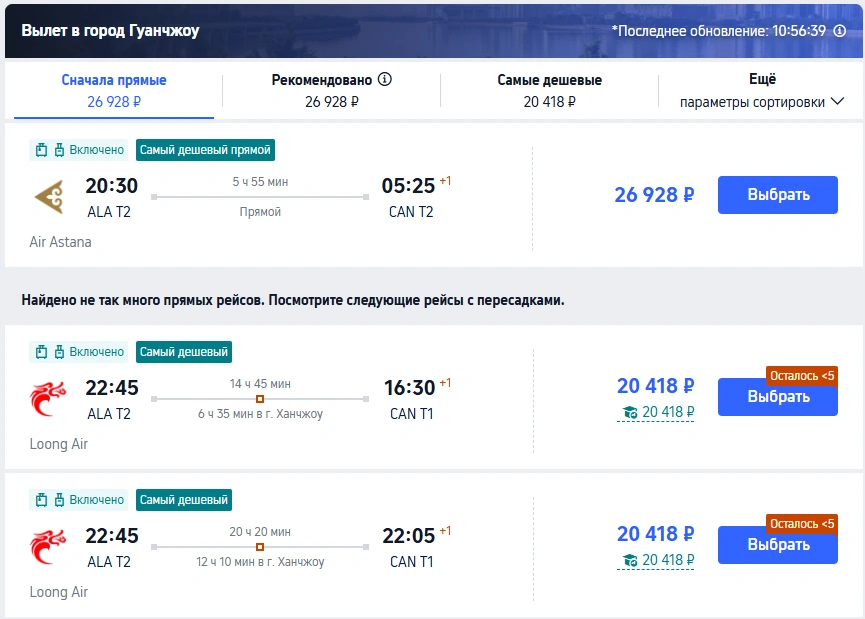The height and width of the screenshot is (619, 865).
Task: Click Осталось <5 label on the 16:30 flight
Action: (802, 376)
